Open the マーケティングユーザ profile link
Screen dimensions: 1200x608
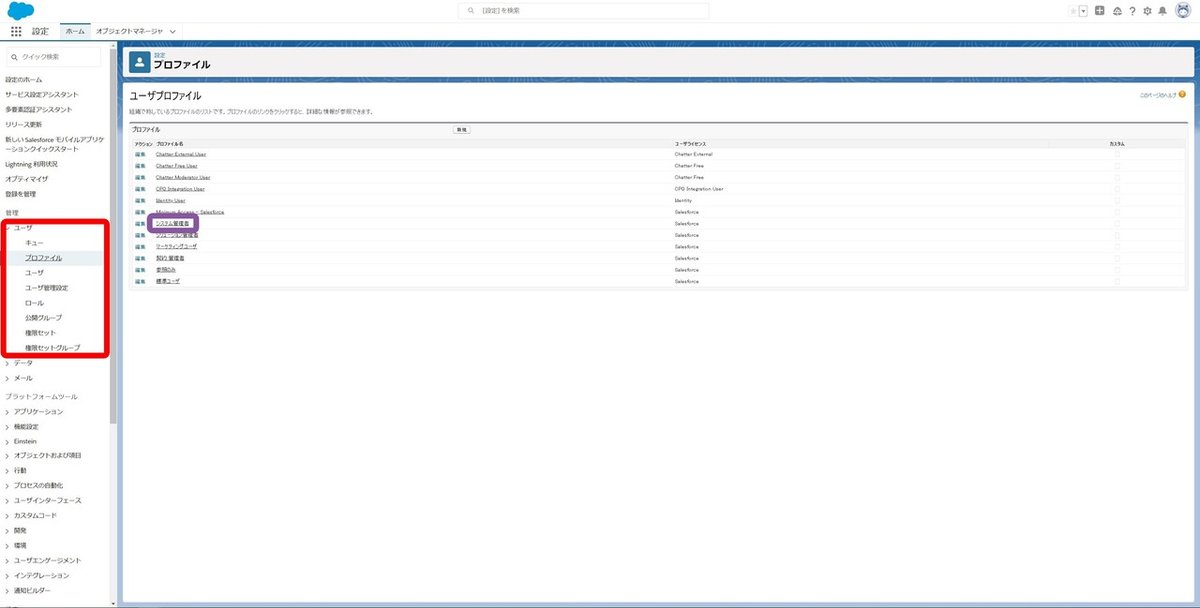coord(177,246)
